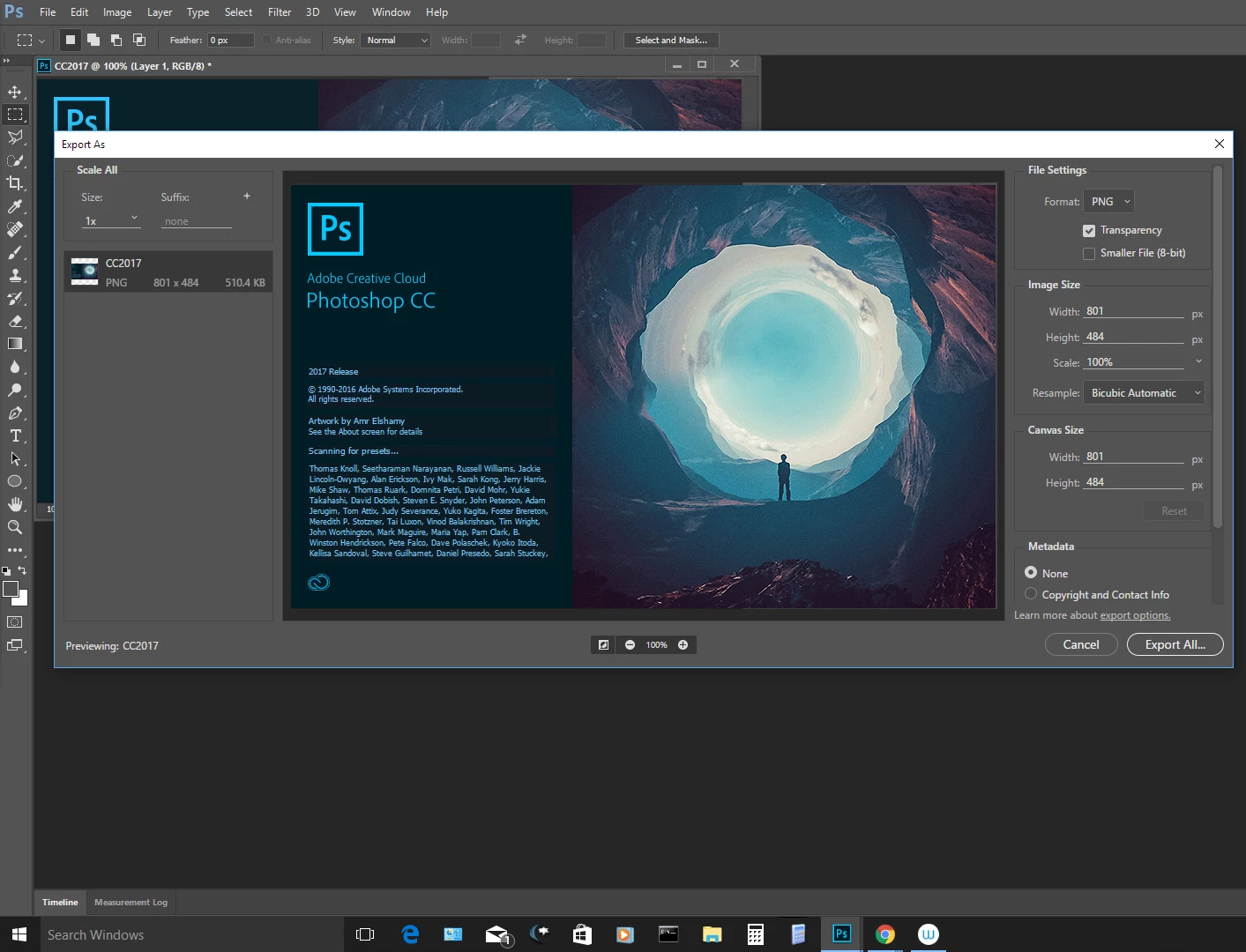Enable Smaller File (8-bit) checkbox

coord(1089,254)
